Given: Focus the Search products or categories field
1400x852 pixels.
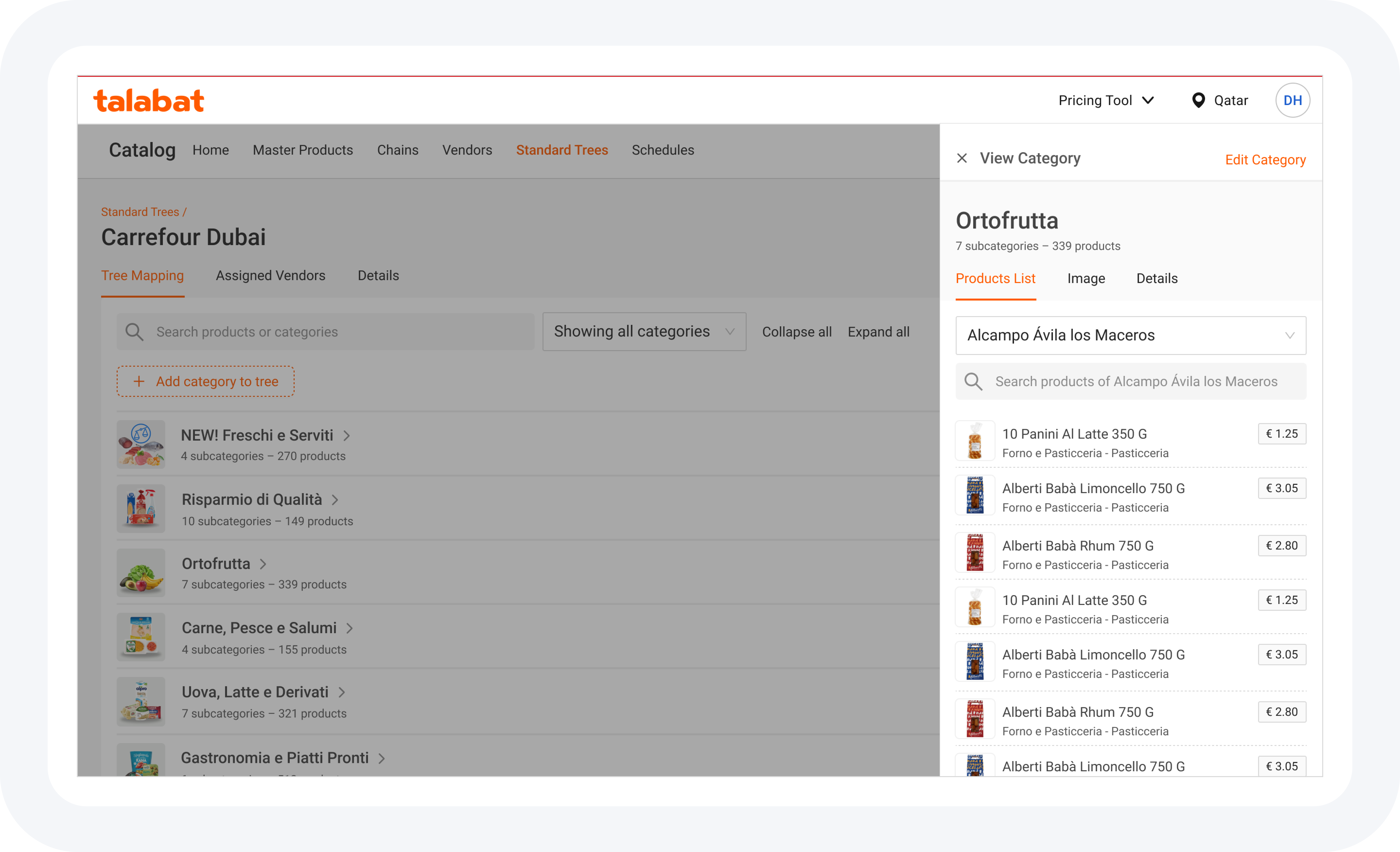Looking at the screenshot, I should (325, 332).
